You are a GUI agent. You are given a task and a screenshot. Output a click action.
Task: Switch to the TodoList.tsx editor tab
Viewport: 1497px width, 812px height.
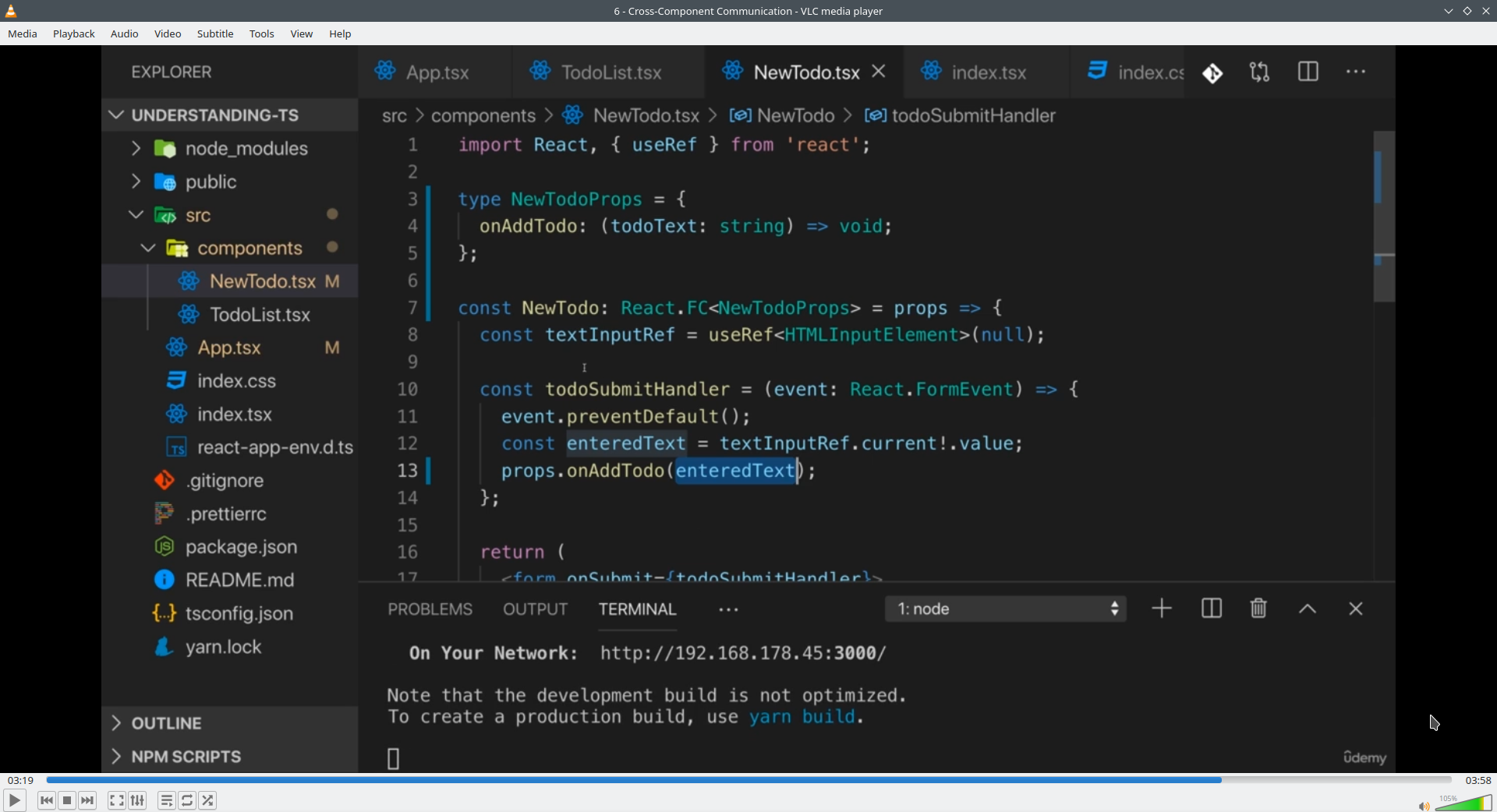pos(608,72)
